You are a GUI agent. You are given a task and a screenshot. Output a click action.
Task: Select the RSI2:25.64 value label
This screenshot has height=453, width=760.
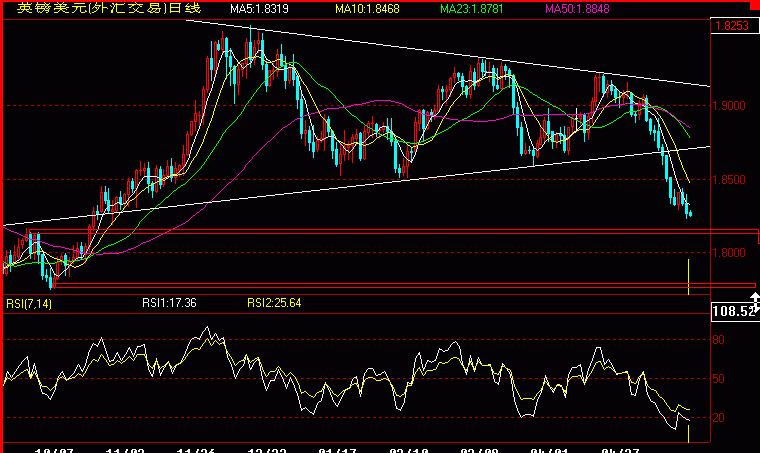click(x=274, y=303)
